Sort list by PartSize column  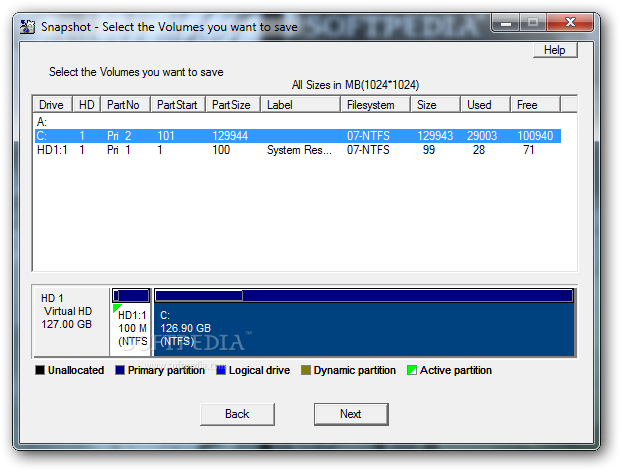pos(232,105)
